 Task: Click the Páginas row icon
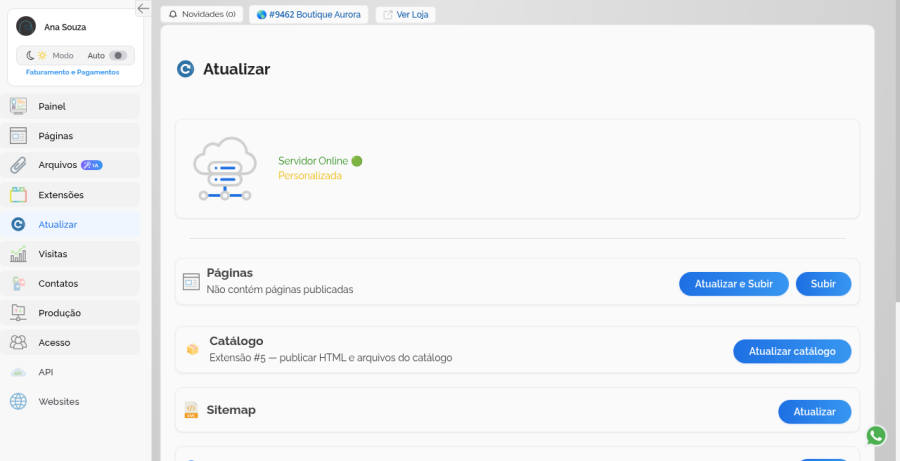pyautogui.click(x=191, y=282)
